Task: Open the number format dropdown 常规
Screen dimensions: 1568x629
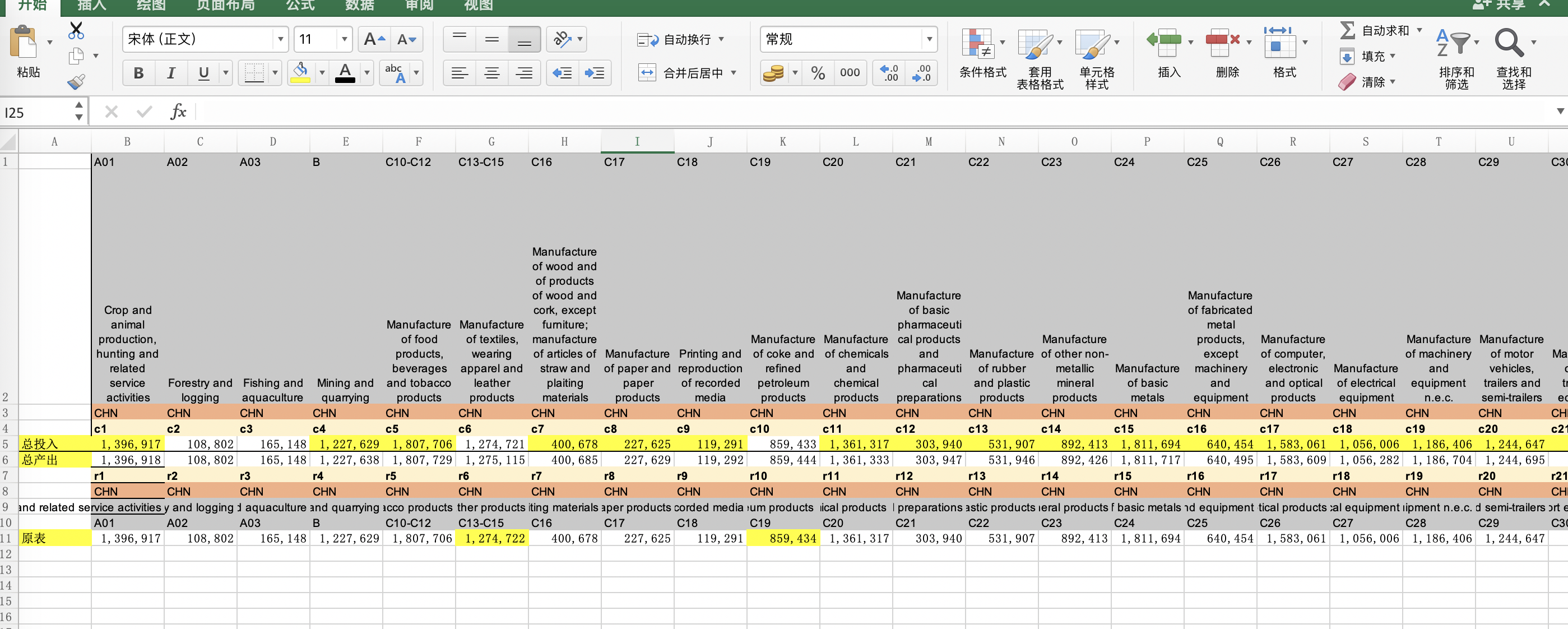Action: pyautogui.click(x=929, y=40)
